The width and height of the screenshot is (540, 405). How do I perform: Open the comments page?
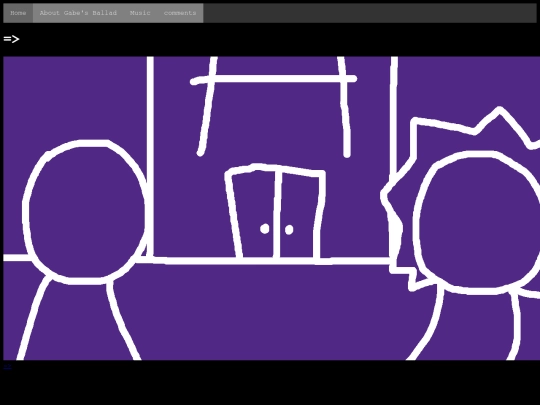180,13
